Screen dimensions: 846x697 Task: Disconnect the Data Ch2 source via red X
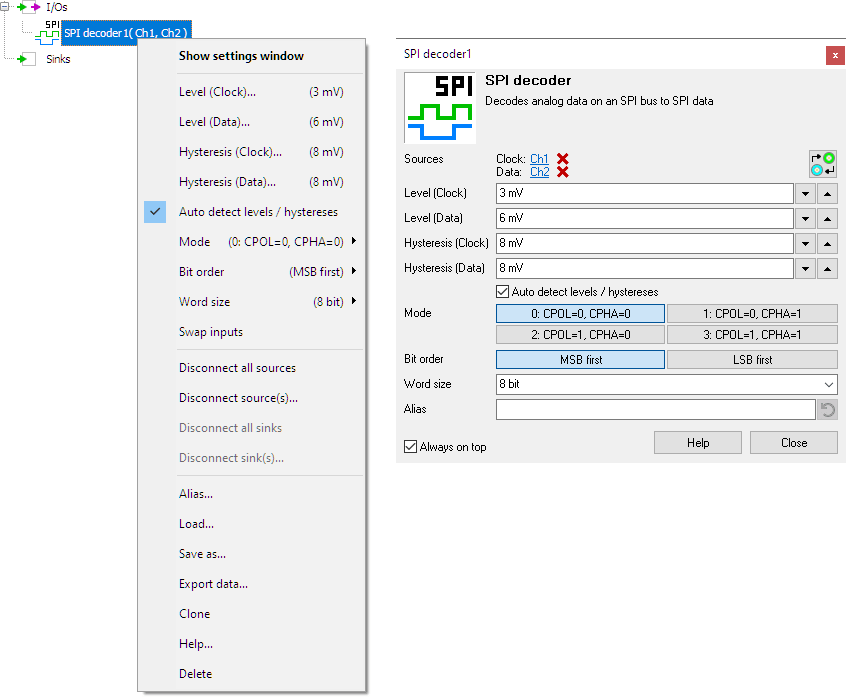[x=562, y=171]
